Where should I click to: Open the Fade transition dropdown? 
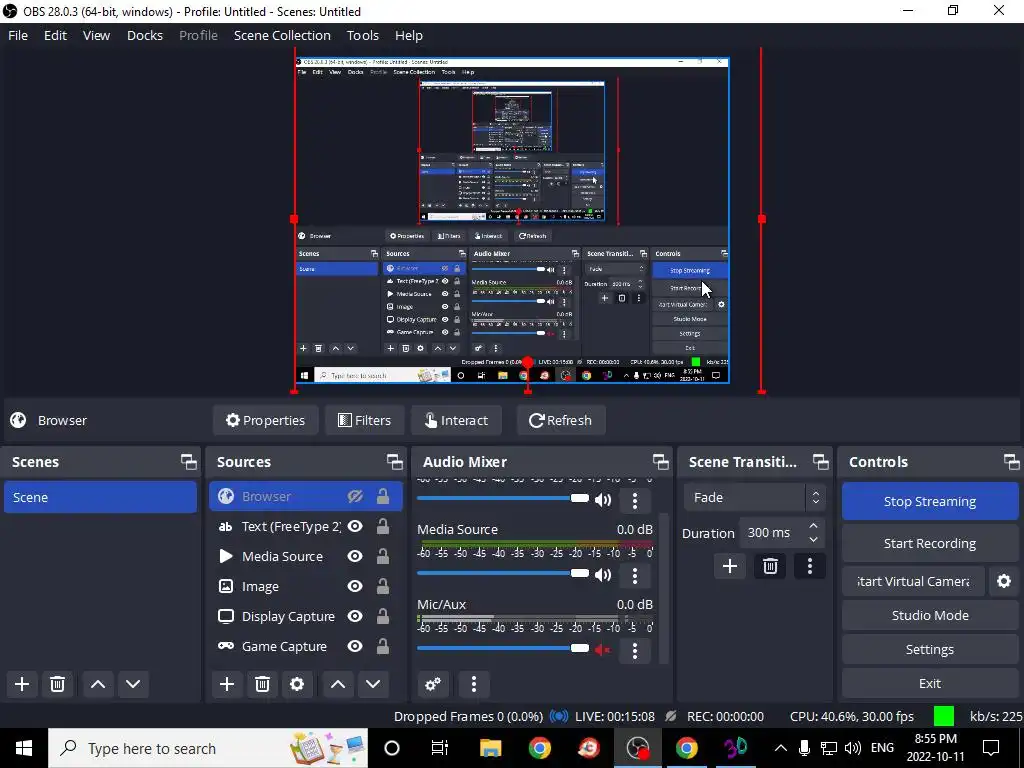756,498
